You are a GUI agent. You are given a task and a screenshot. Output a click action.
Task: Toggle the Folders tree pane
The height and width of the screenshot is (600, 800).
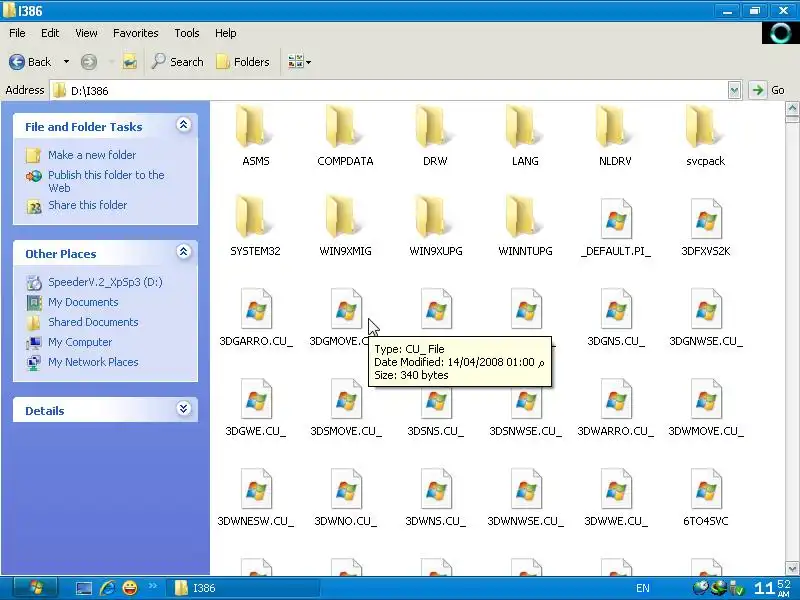[243, 62]
